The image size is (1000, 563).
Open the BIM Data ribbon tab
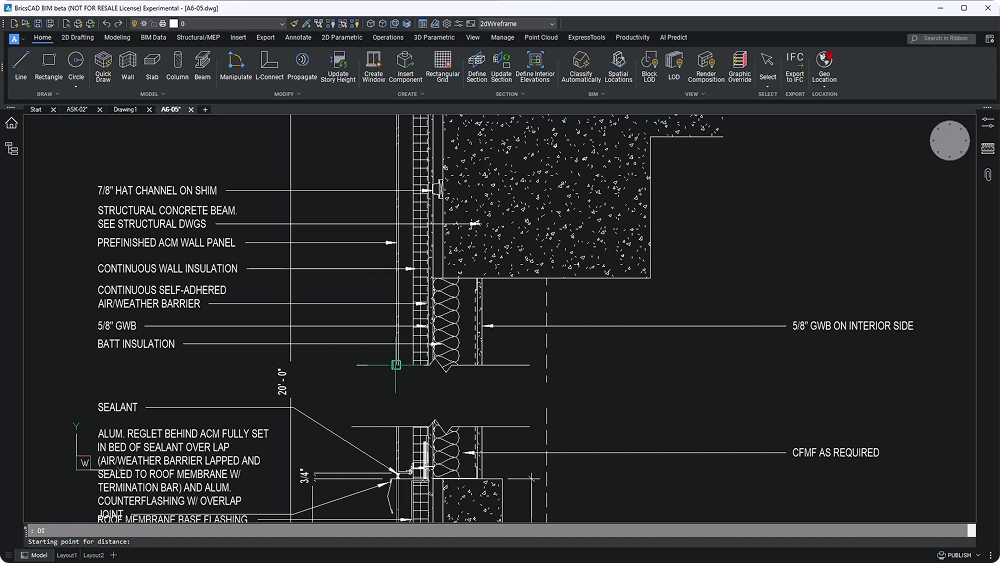[x=153, y=38]
